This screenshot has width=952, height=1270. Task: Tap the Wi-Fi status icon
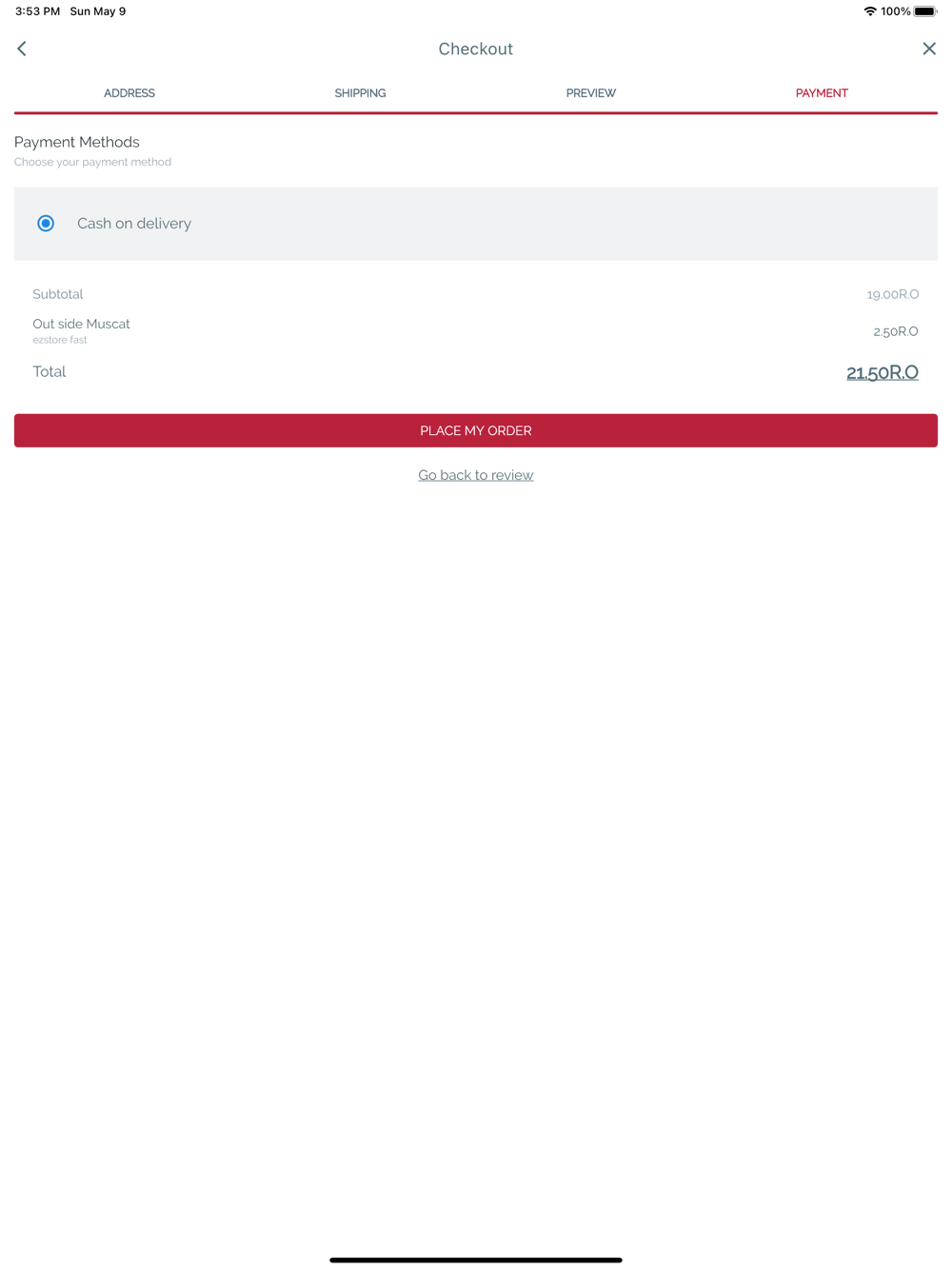pyautogui.click(x=869, y=11)
